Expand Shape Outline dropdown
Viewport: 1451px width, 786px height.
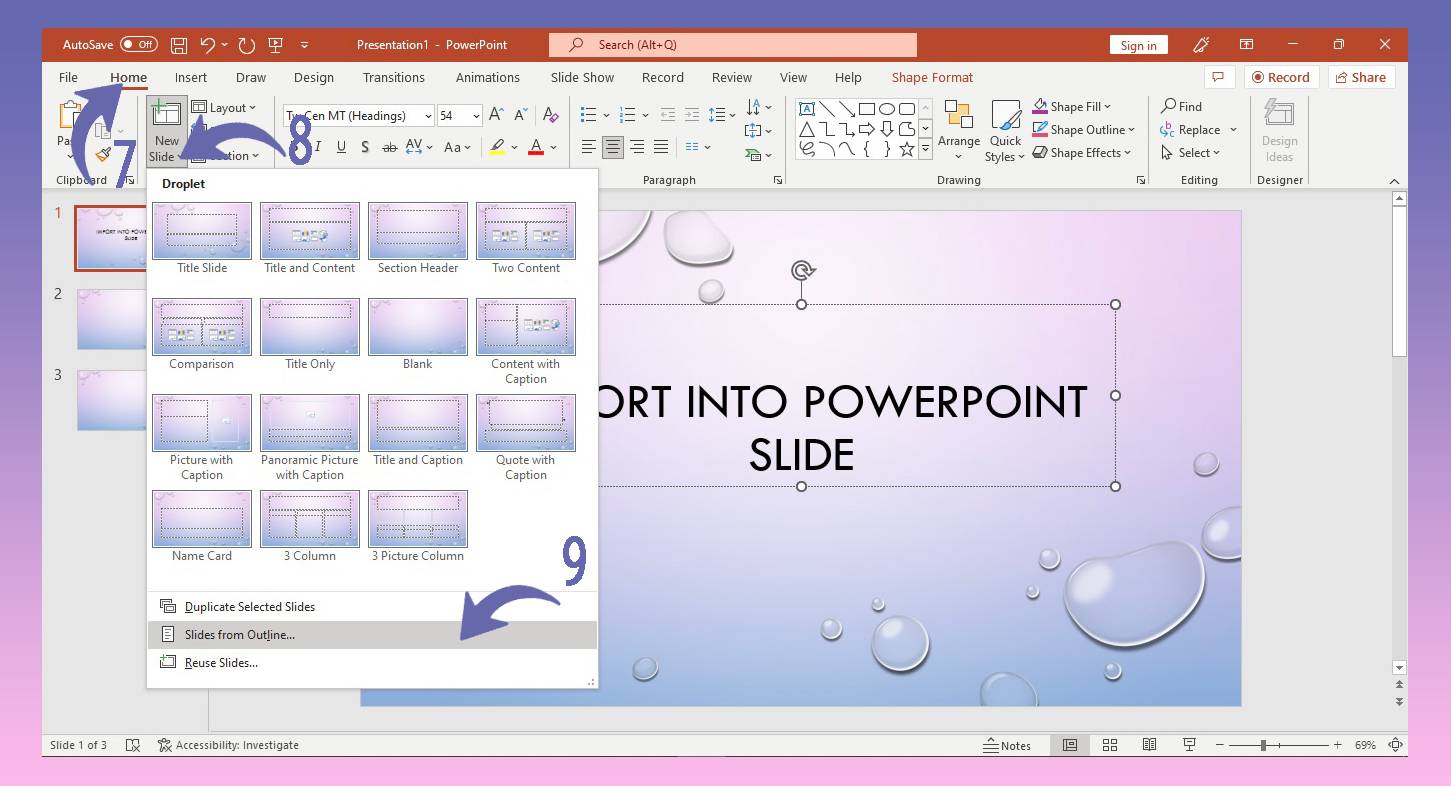click(x=1132, y=130)
